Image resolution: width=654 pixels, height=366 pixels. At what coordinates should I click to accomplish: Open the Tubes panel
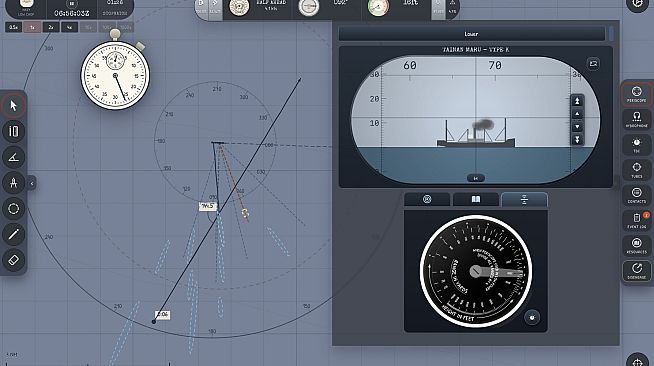click(x=636, y=170)
